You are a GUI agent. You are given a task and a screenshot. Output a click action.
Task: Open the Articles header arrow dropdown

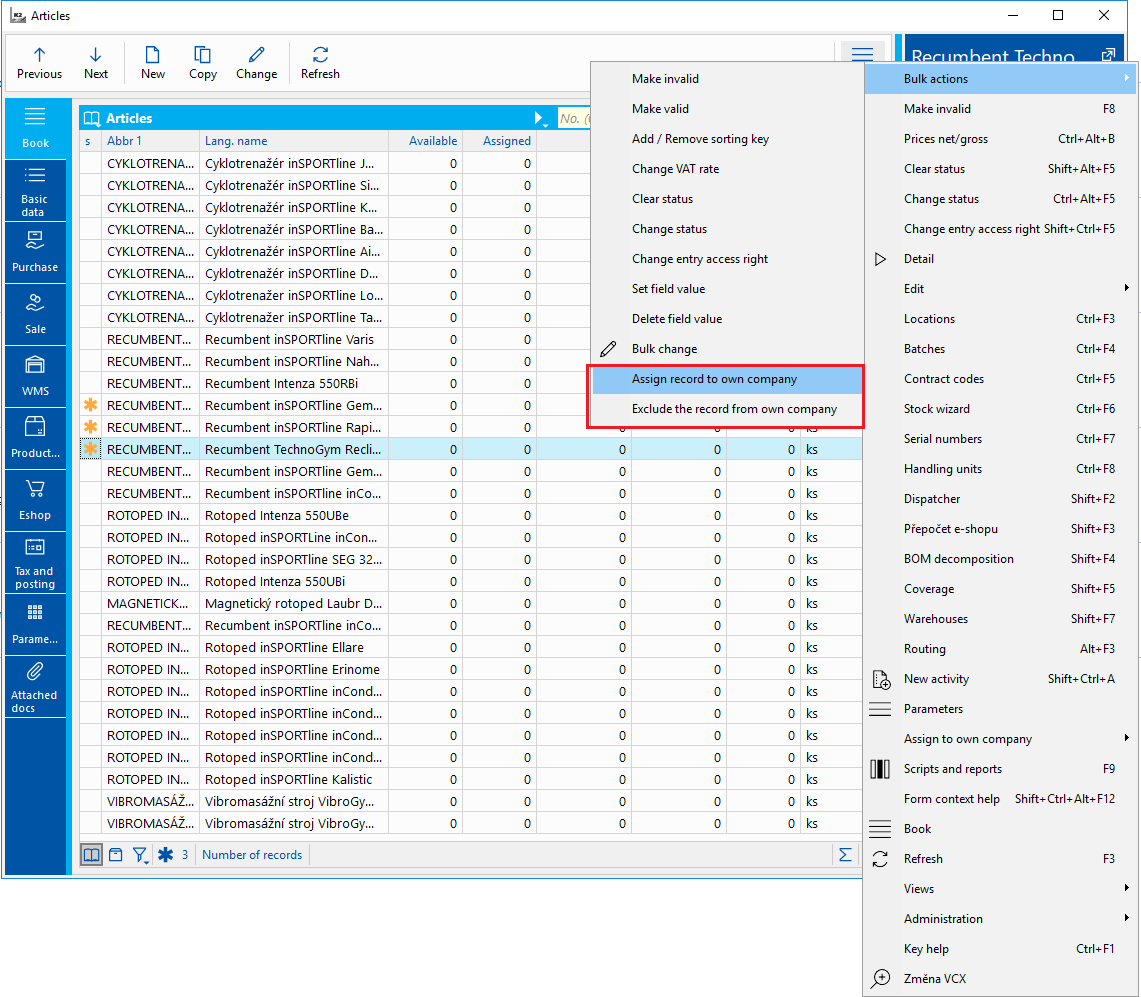[540, 118]
